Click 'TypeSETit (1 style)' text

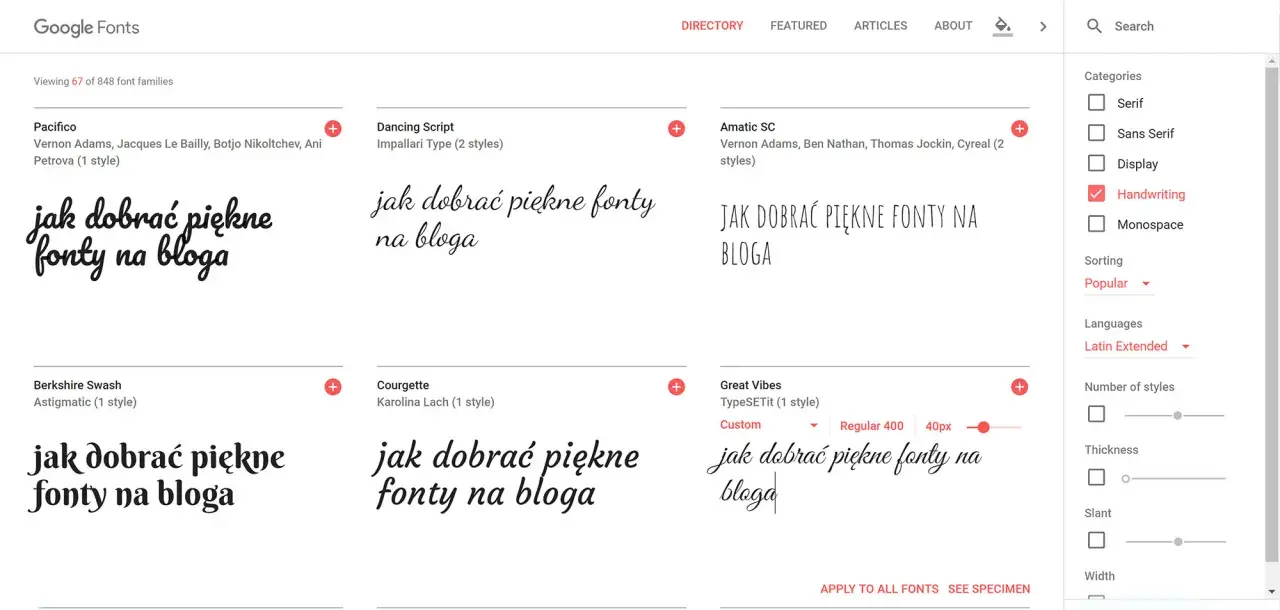click(x=769, y=402)
